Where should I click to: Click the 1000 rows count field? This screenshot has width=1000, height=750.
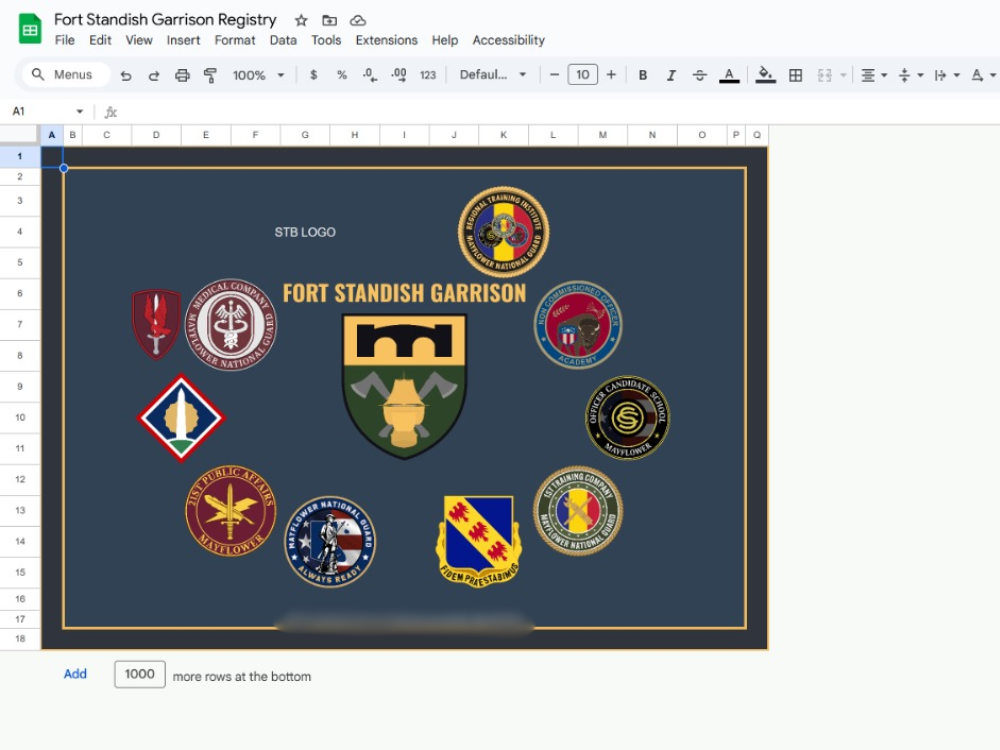(140, 674)
